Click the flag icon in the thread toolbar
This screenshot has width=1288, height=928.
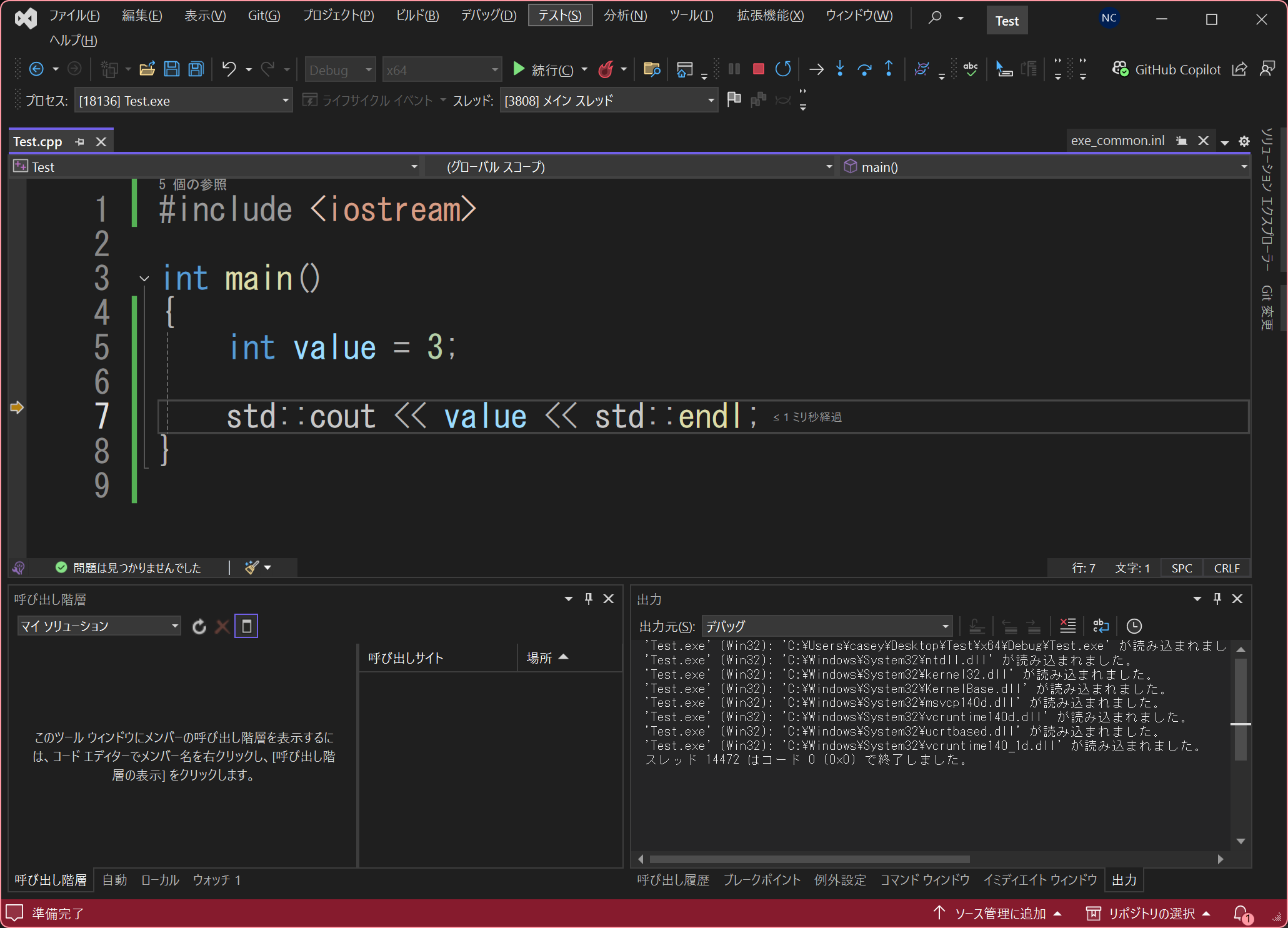[x=734, y=99]
